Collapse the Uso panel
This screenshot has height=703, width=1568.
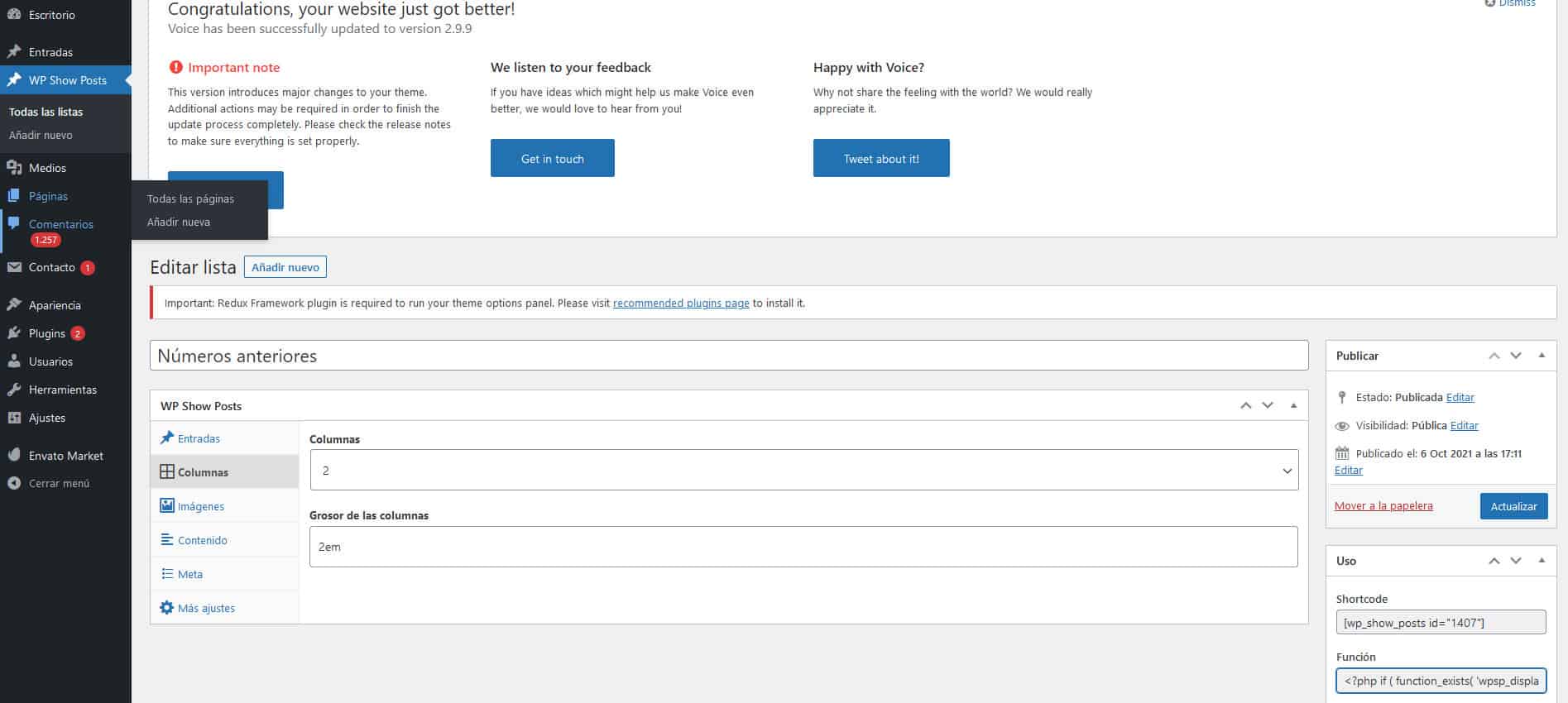(x=1542, y=561)
